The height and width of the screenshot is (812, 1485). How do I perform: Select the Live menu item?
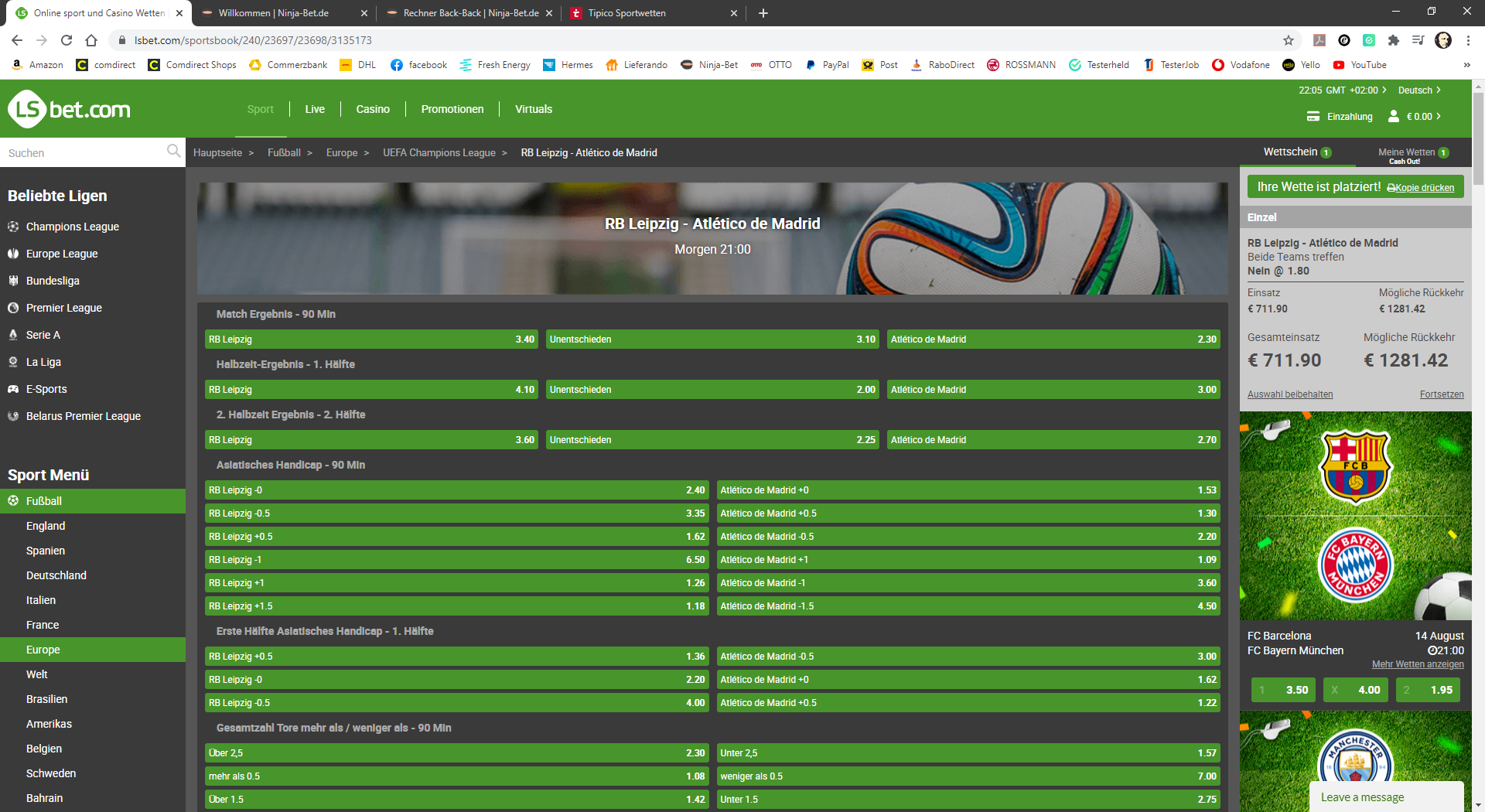coord(315,109)
